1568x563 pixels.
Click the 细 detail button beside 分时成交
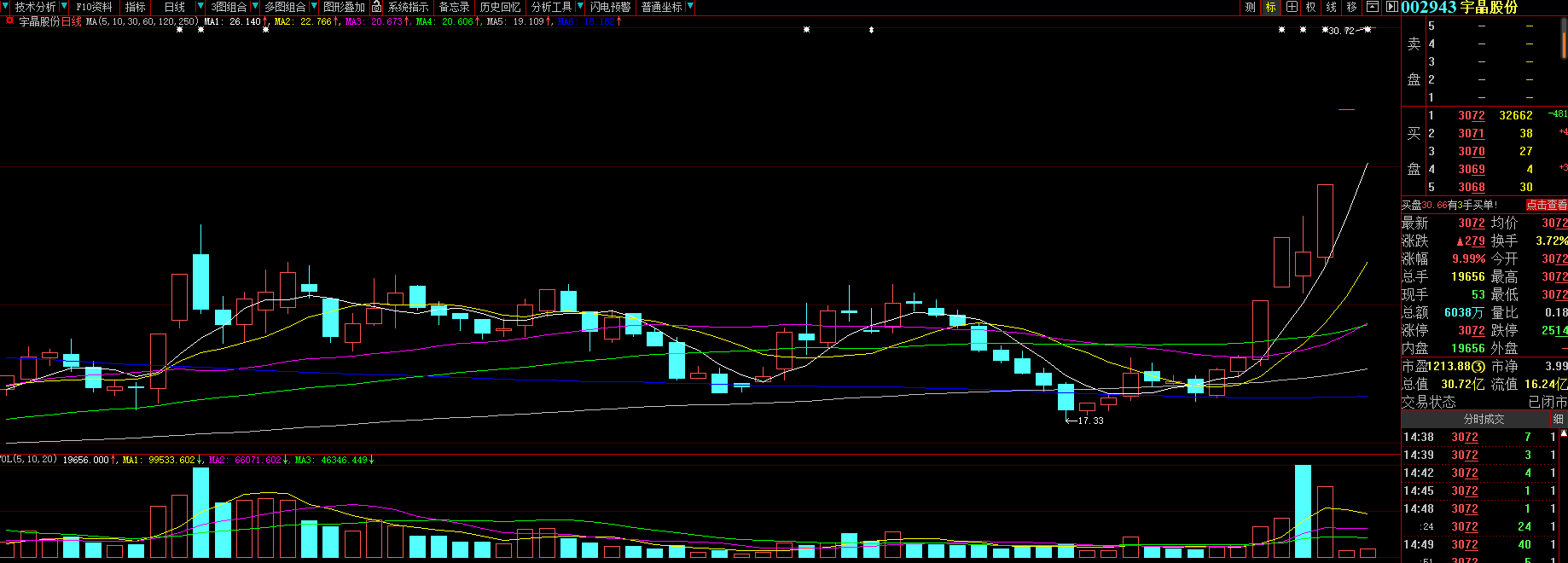point(1558,419)
